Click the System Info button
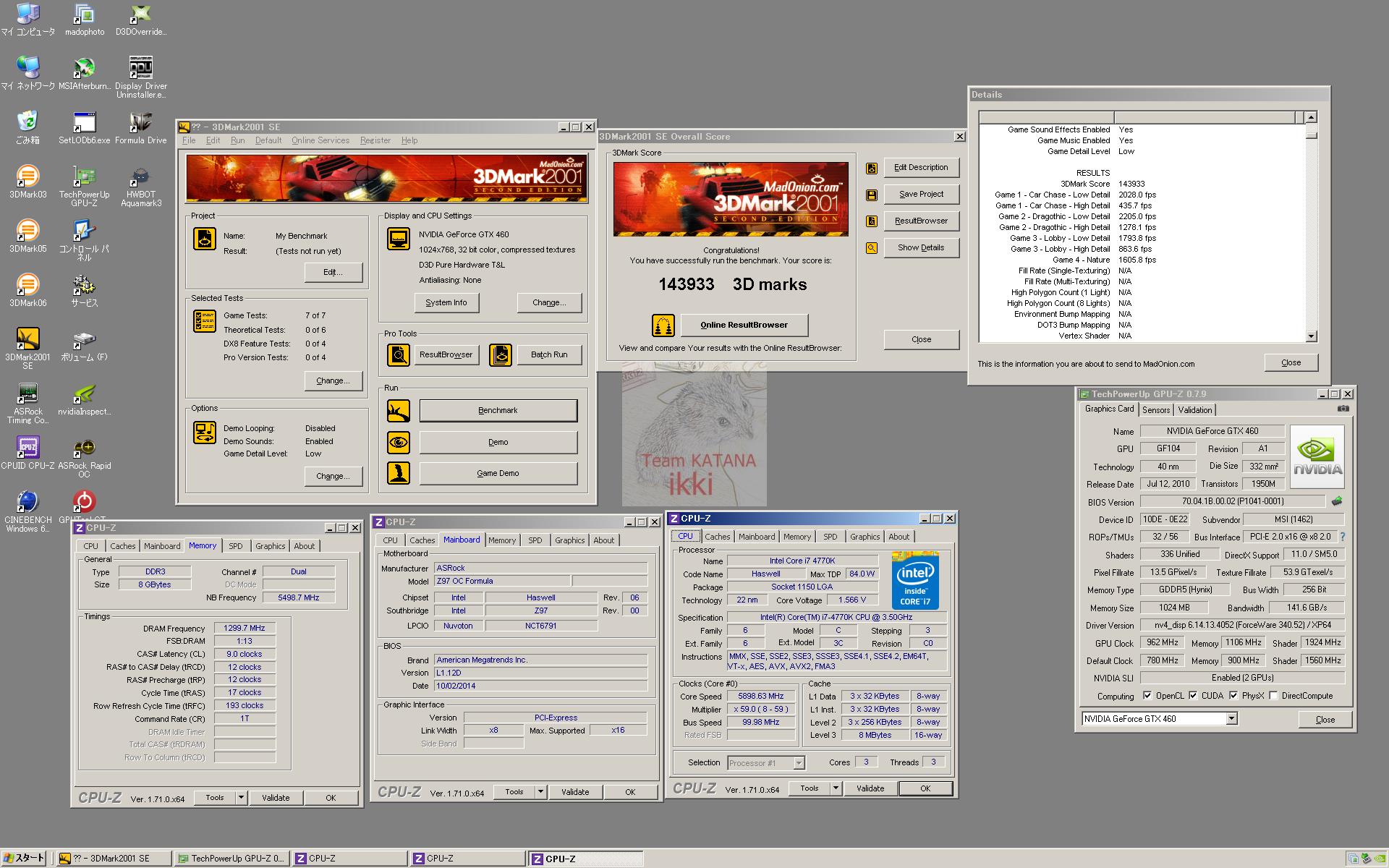 point(446,303)
